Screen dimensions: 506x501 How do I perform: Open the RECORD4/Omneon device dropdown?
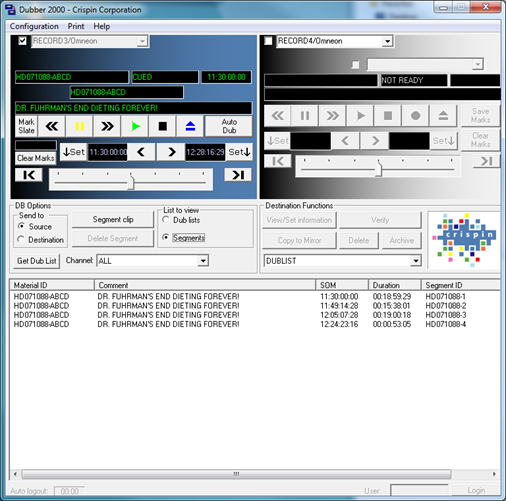pos(387,41)
